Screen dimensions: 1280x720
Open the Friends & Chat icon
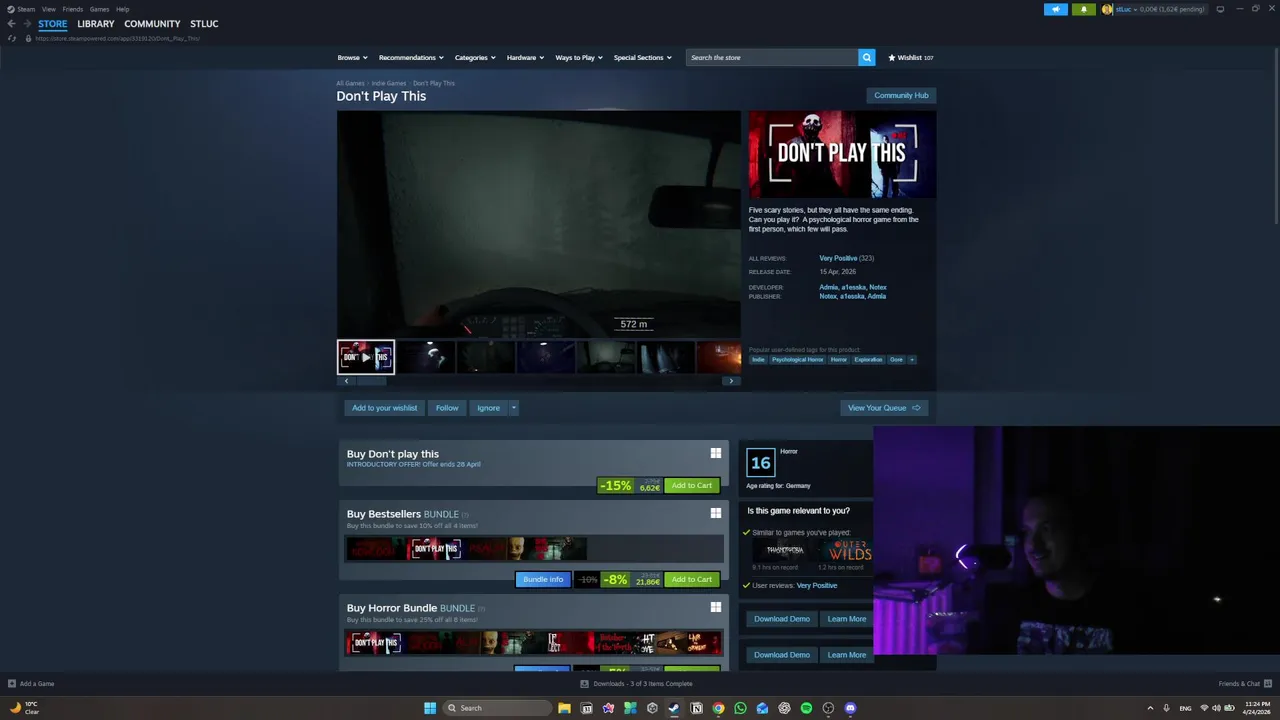[x=1268, y=684]
